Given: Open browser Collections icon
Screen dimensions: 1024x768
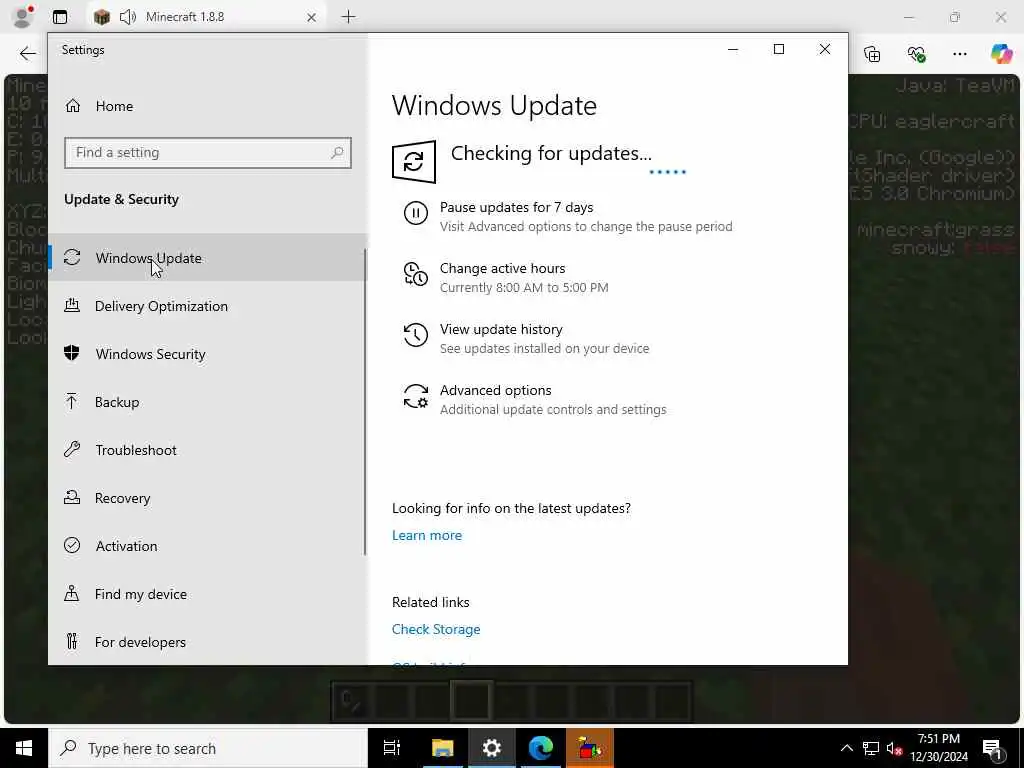Looking at the screenshot, I should coord(872,54).
